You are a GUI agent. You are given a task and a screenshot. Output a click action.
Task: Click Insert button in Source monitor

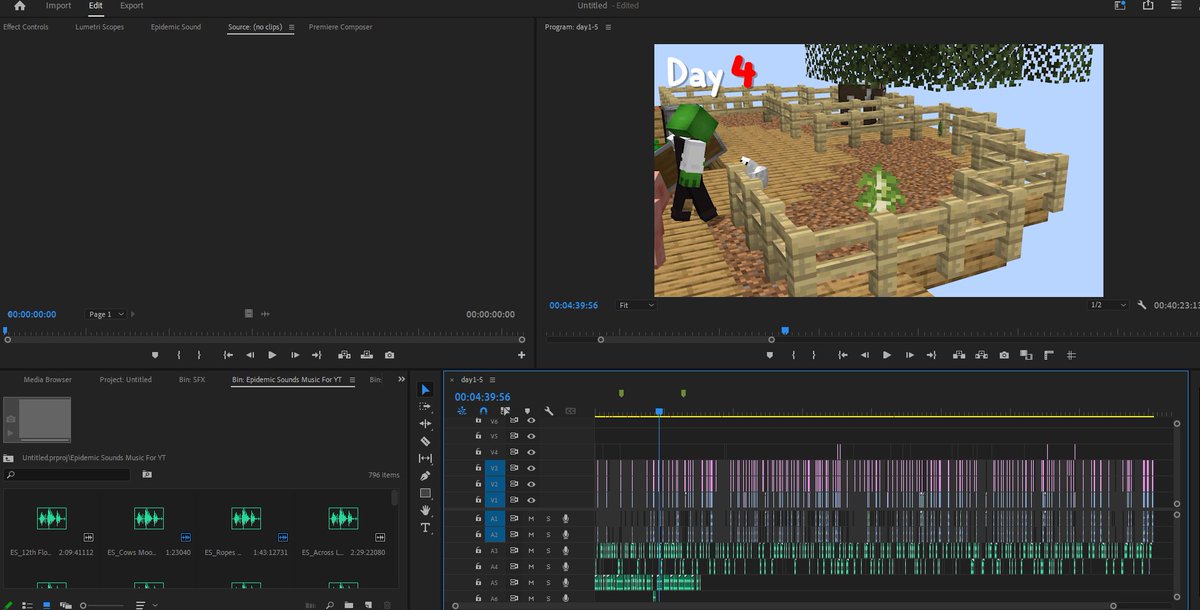tap(344, 355)
